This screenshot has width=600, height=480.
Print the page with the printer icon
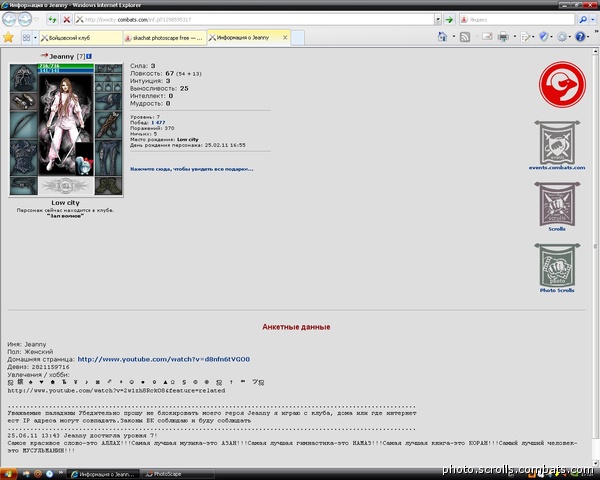point(503,37)
